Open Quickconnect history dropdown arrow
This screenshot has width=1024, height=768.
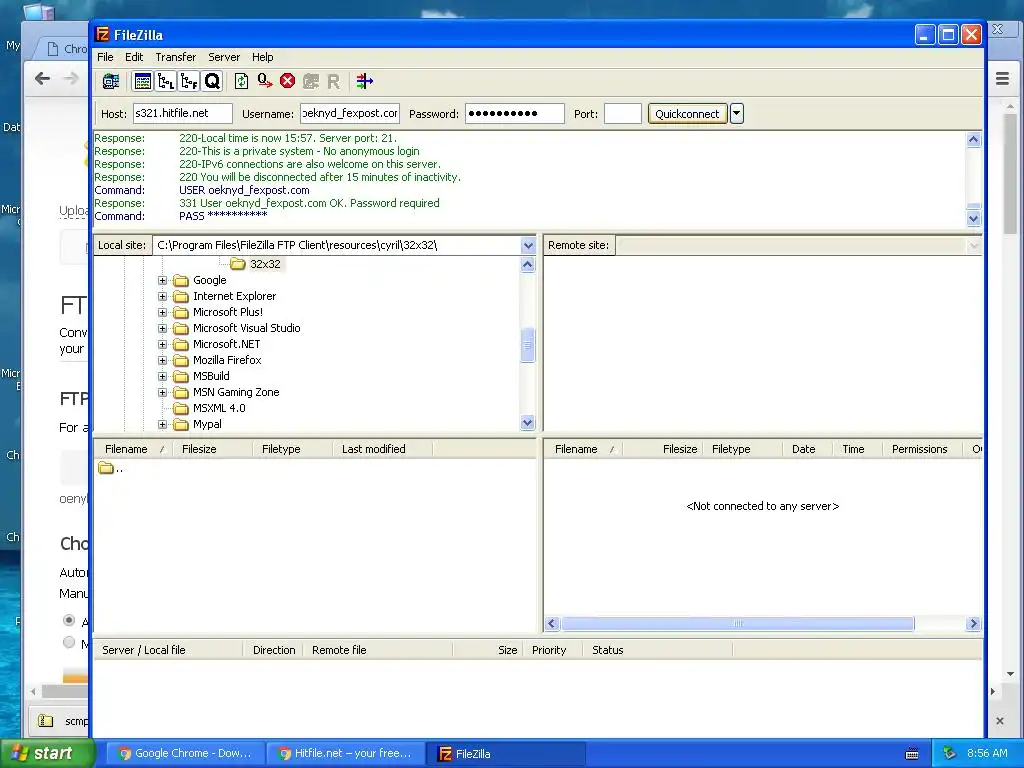coord(737,114)
